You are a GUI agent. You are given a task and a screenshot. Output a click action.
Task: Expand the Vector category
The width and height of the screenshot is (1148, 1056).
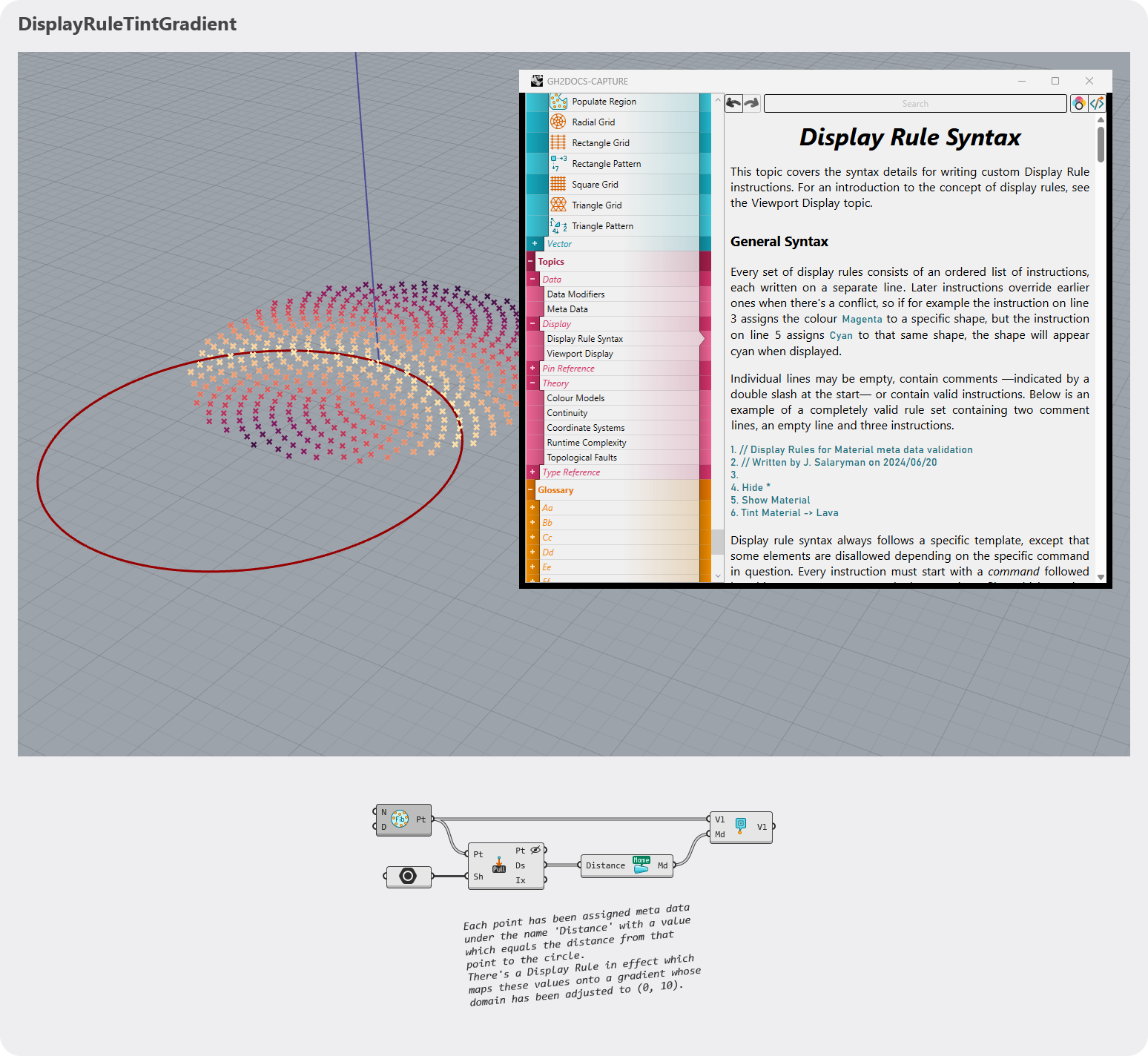(x=534, y=244)
